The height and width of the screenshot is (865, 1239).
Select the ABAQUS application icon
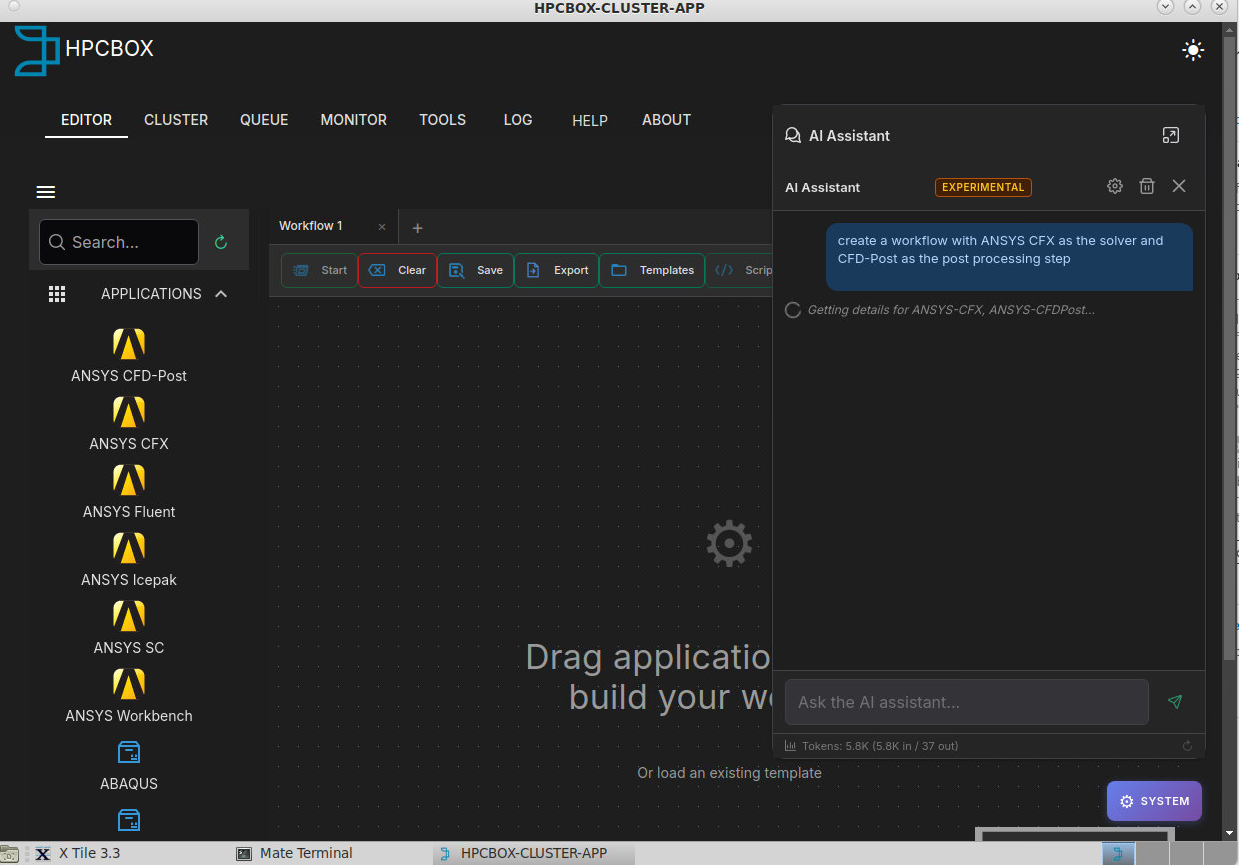129,752
